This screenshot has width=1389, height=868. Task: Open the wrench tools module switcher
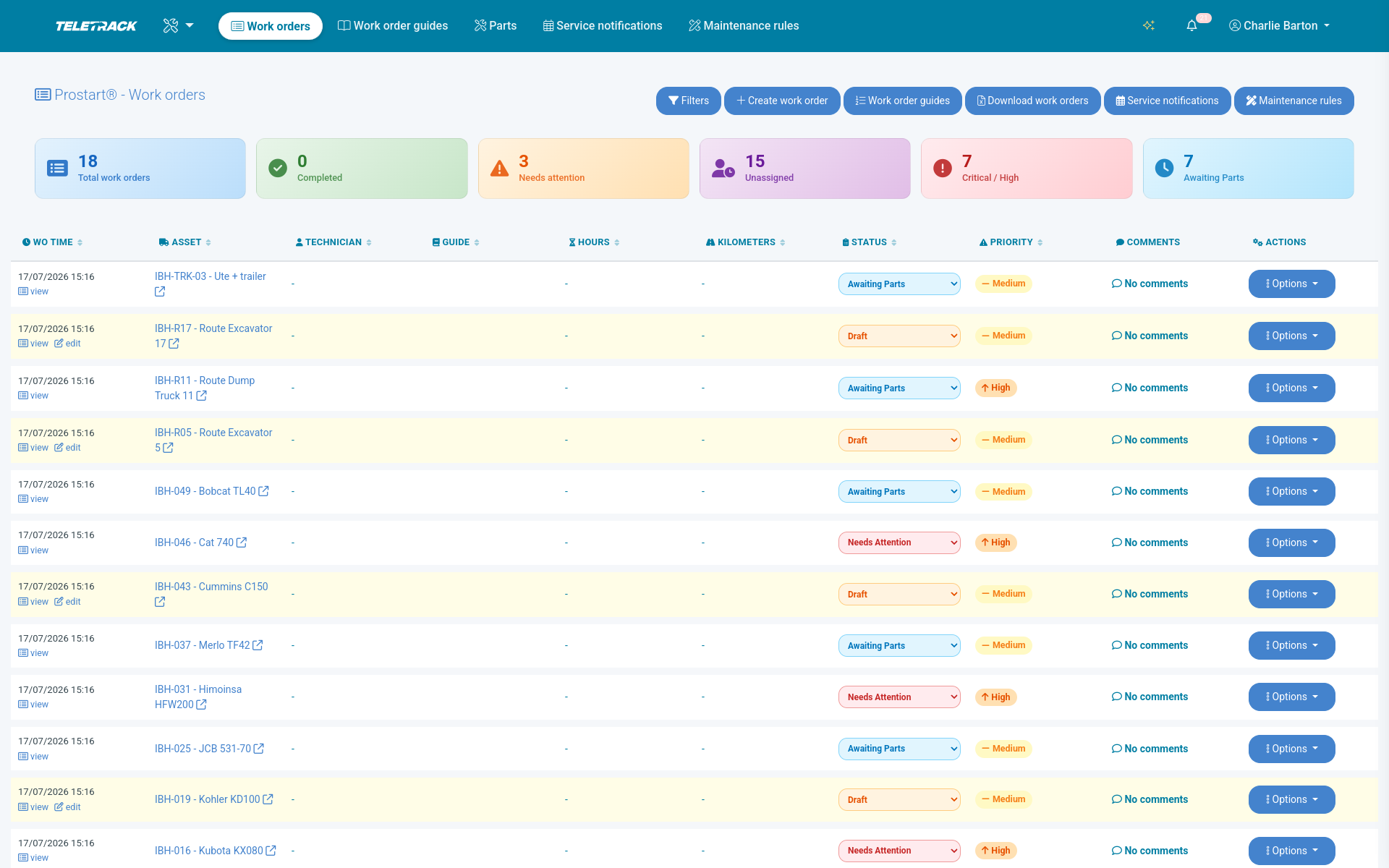178,26
